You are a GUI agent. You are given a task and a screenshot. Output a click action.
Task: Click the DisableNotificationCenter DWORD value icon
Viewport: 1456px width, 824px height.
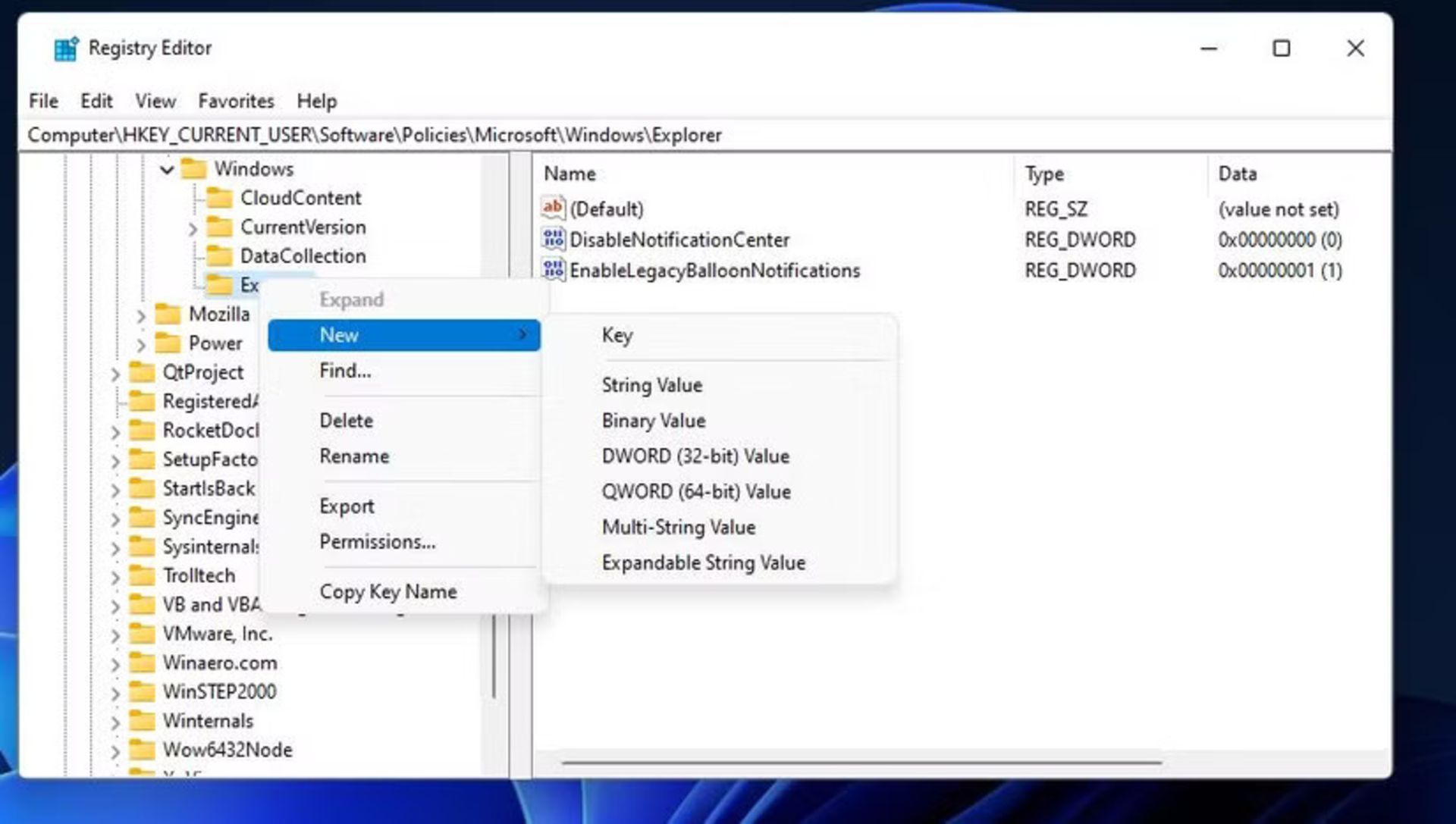pos(554,240)
